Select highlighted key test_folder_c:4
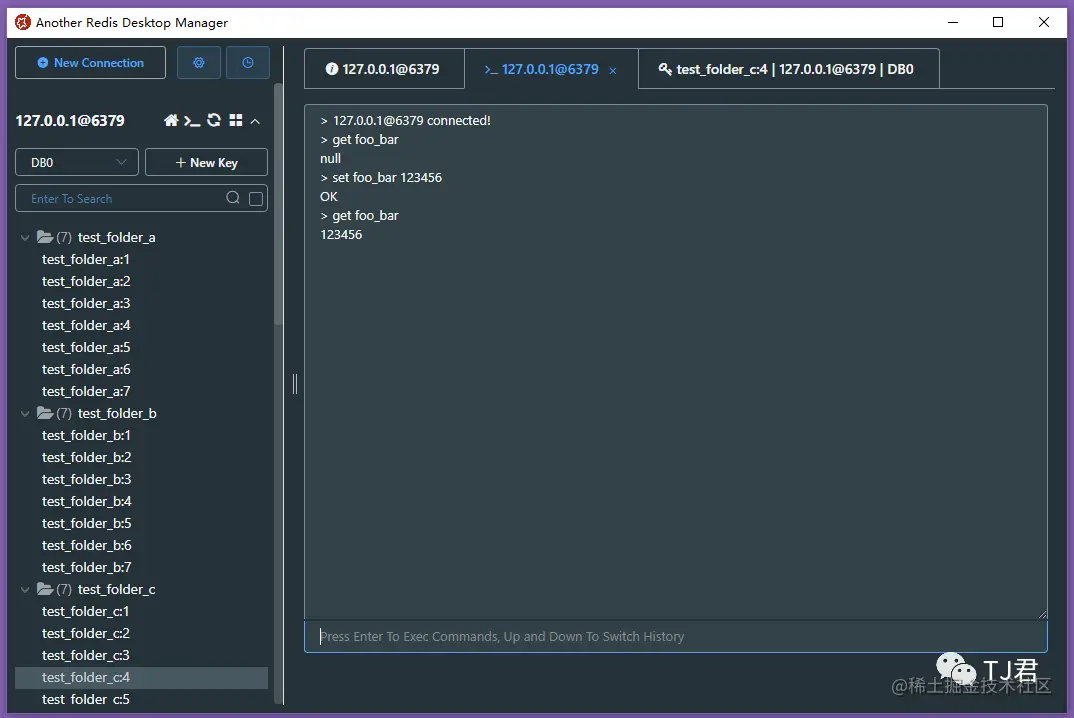 click(141, 678)
